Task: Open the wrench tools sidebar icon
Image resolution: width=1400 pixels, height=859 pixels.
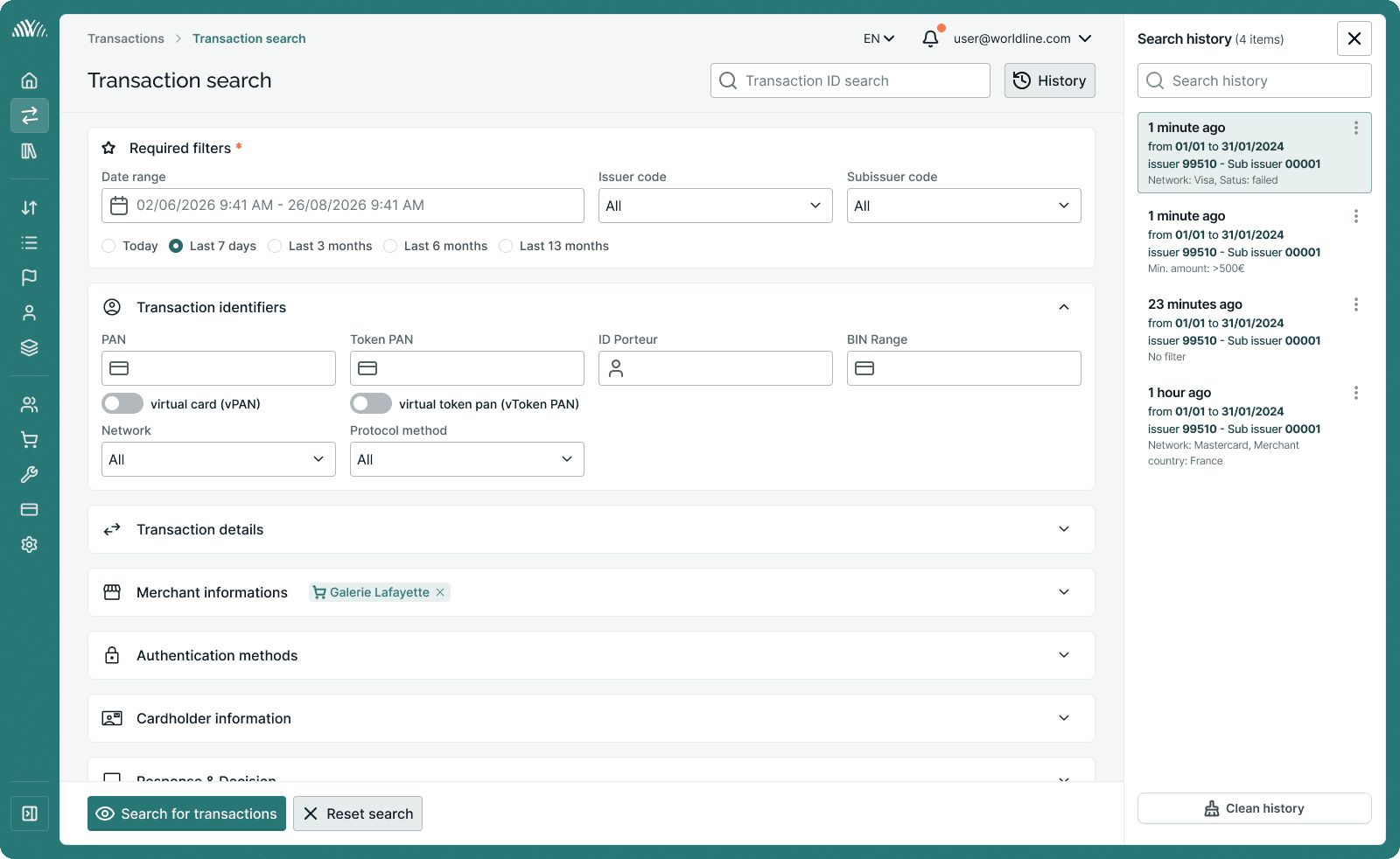Action: click(x=29, y=474)
